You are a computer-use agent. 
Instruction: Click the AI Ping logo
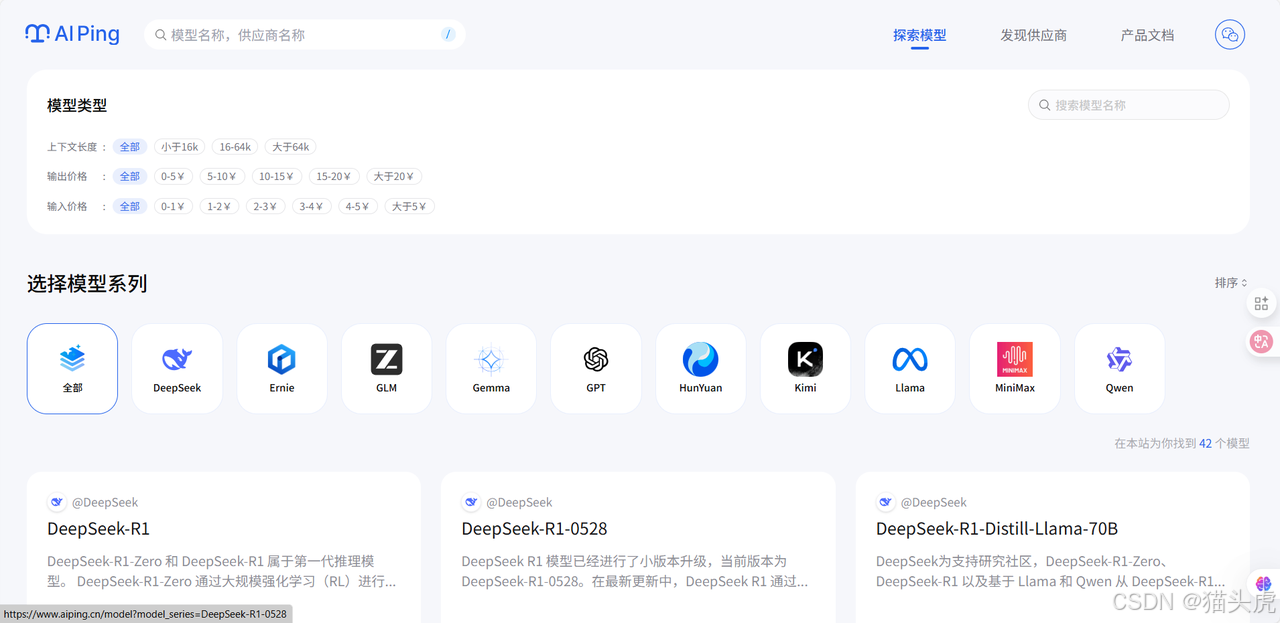point(72,34)
